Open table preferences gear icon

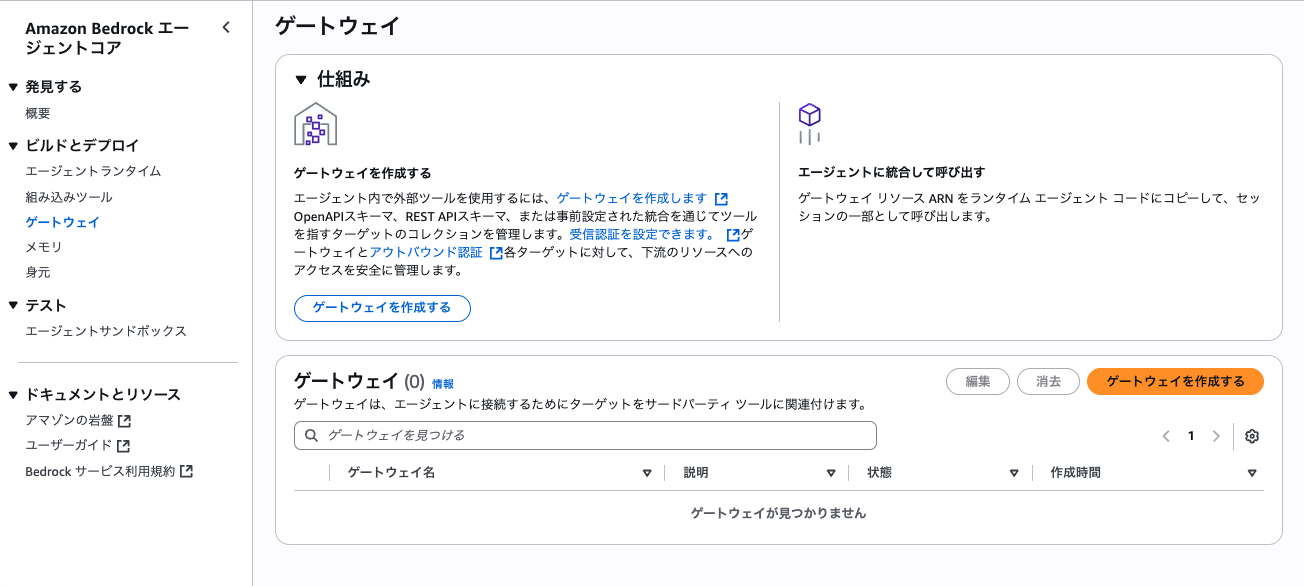coord(1252,436)
